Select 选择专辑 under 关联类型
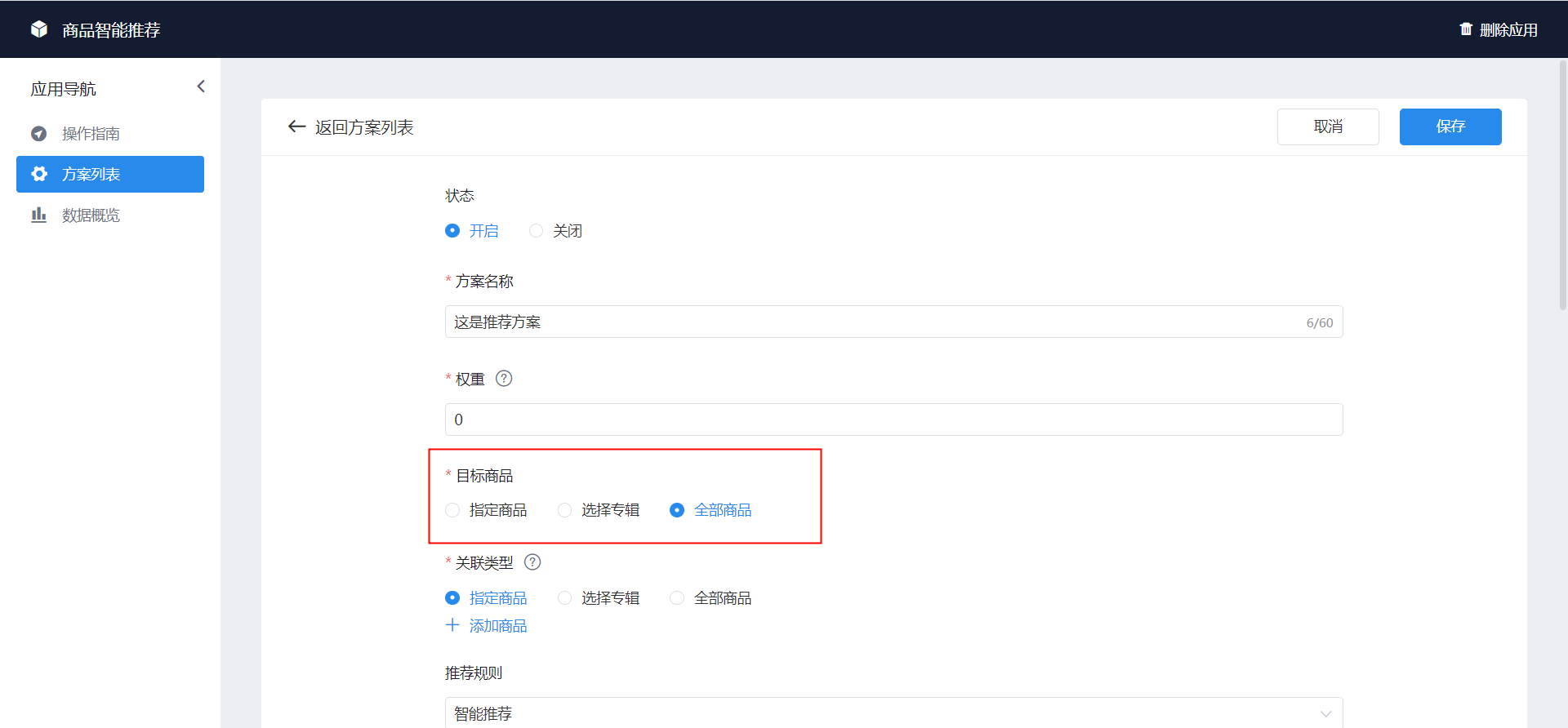Image resolution: width=1568 pixels, height=728 pixels. pyautogui.click(x=564, y=598)
